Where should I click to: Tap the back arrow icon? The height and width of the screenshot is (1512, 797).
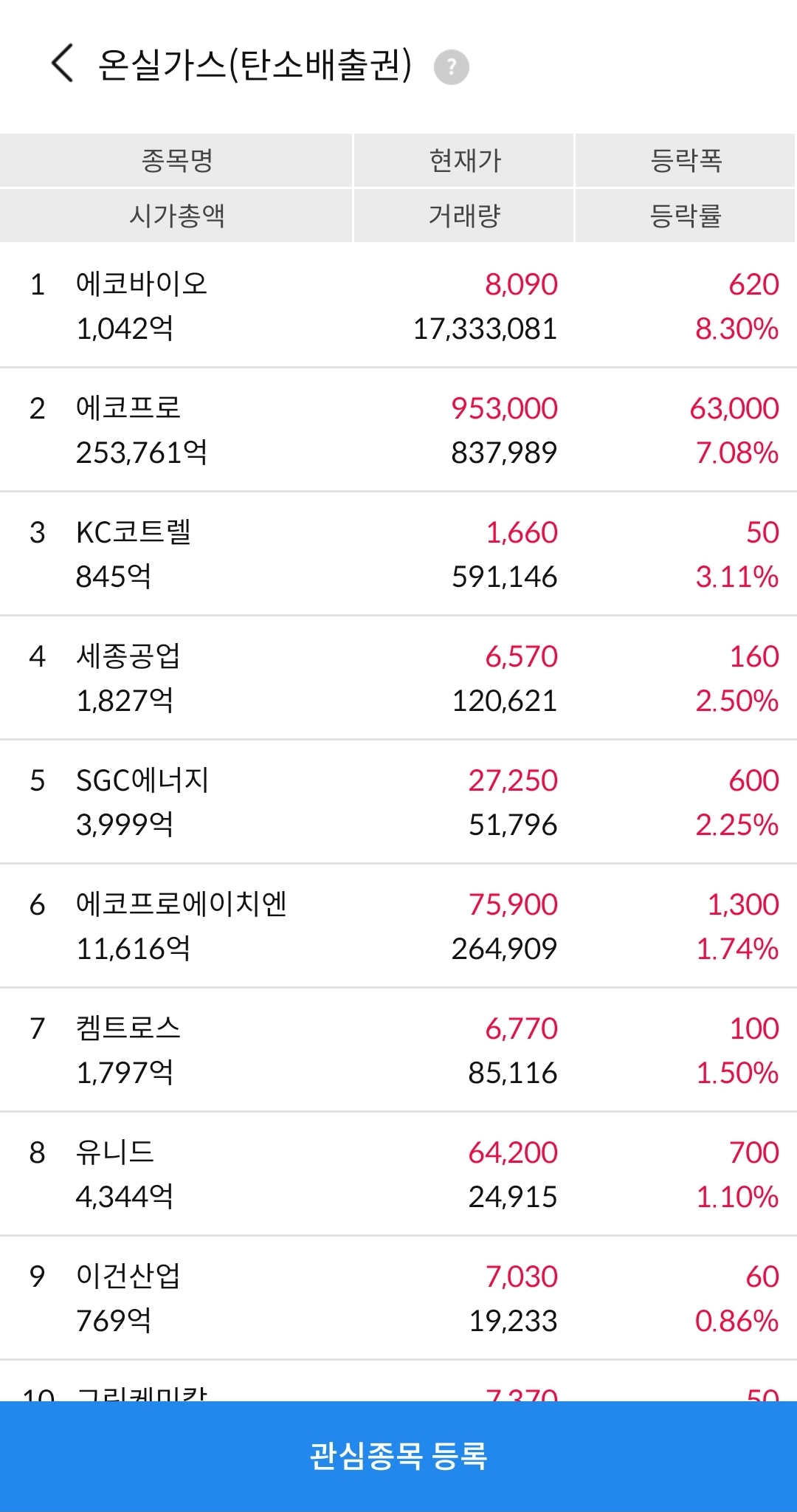coord(63,63)
